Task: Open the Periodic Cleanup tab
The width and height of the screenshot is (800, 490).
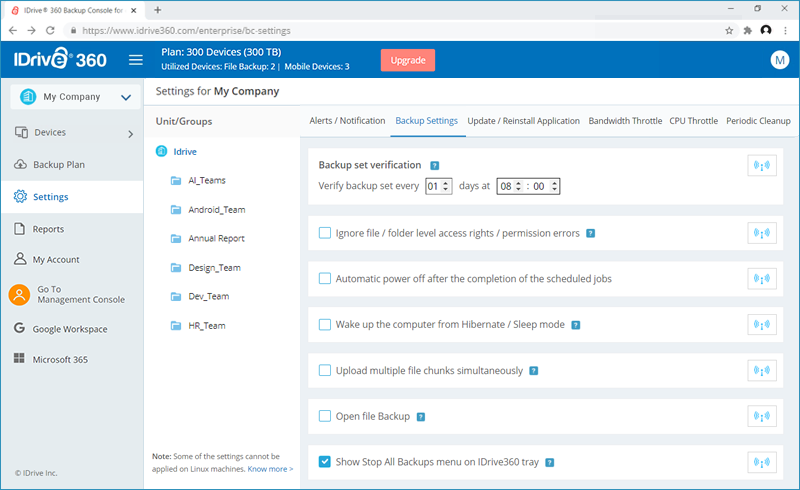Action: coord(758,121)
